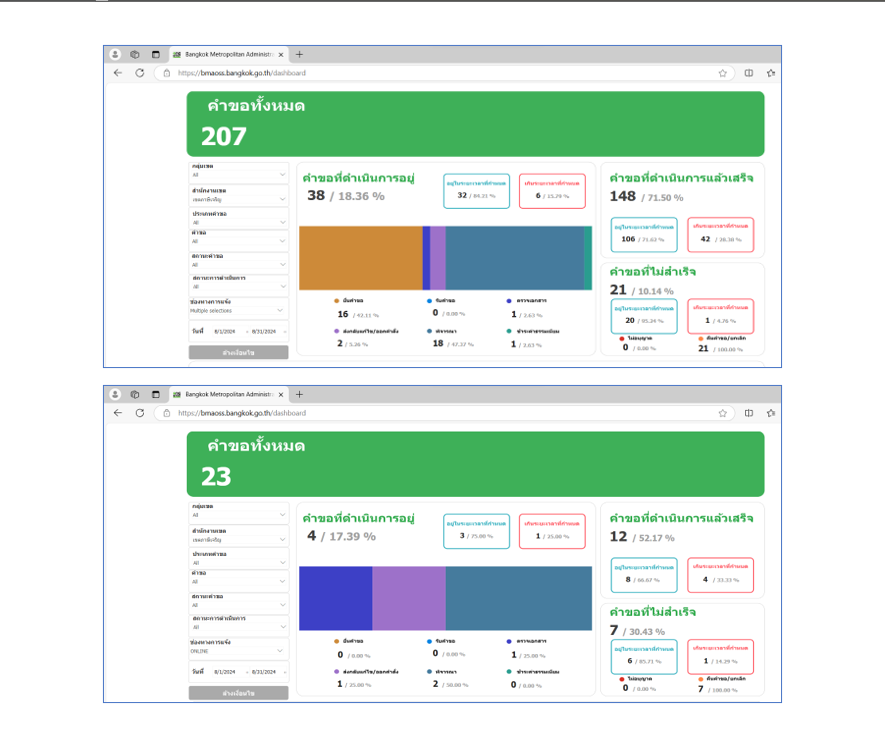Open the tab actions icon in the top browser window
The width and height of the screenshot is (885, 739).
coord(155,55)
